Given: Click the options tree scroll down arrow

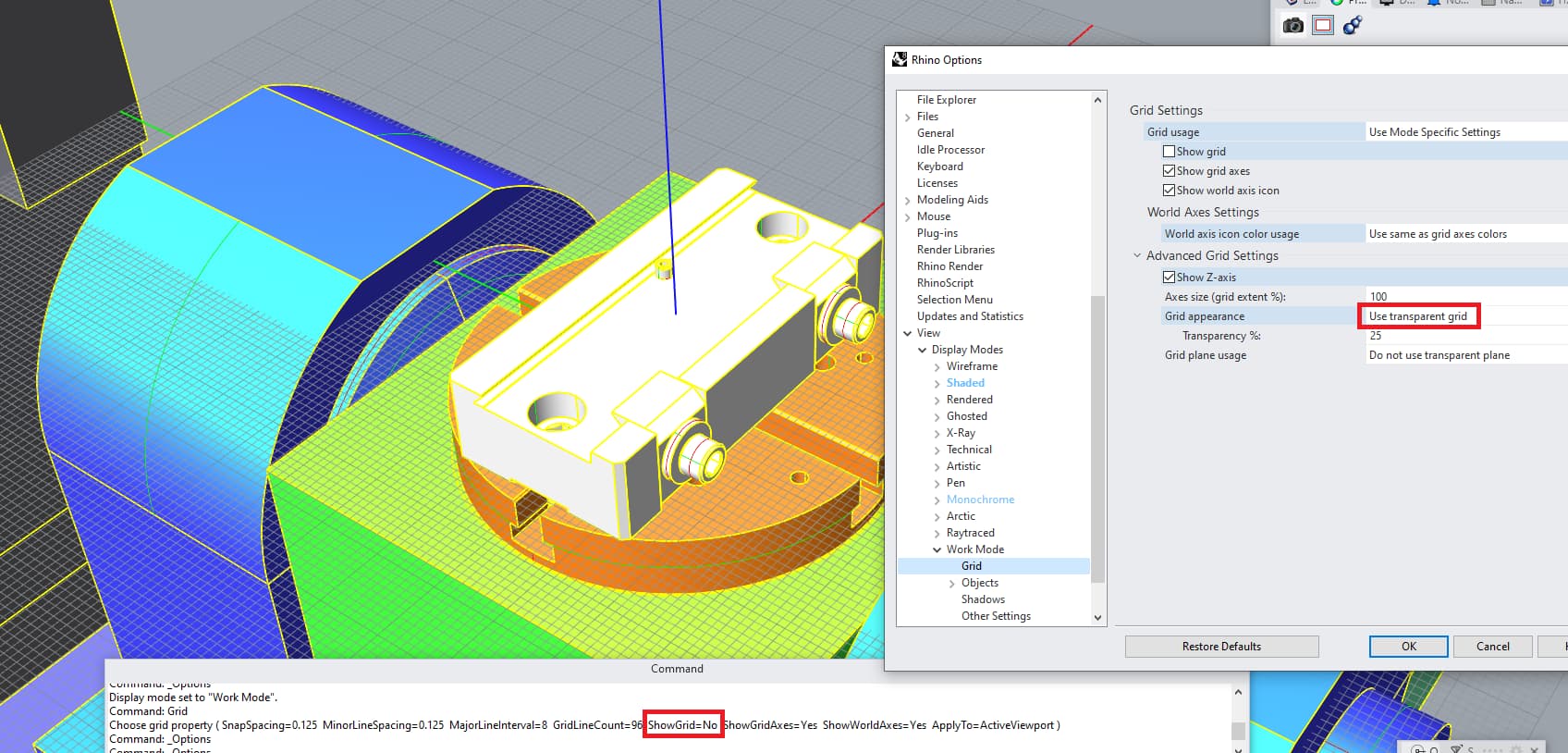Looking at the screenshot, I should (1097, 618).
